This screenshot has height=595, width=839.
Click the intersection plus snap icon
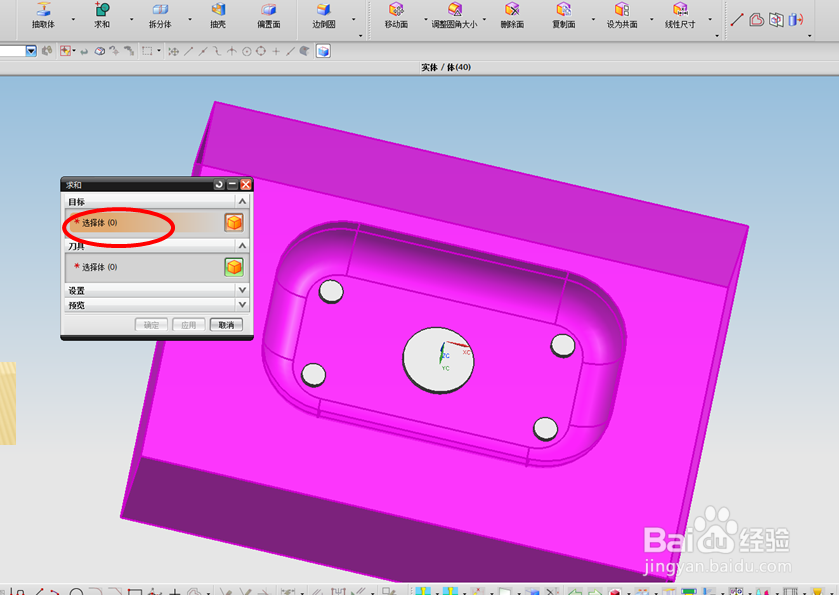click(x=276, y=51)
